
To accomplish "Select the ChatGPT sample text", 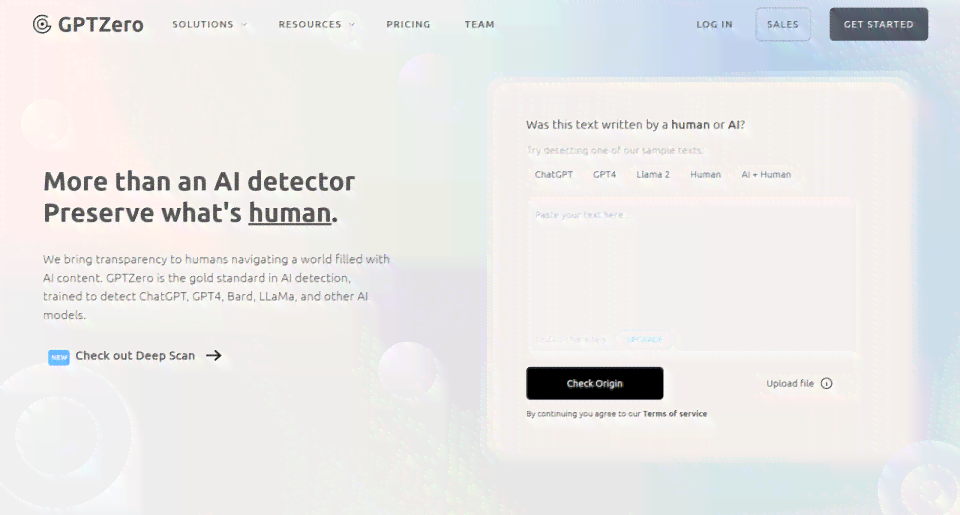I will pyautogui.click(x=554, y=175).
